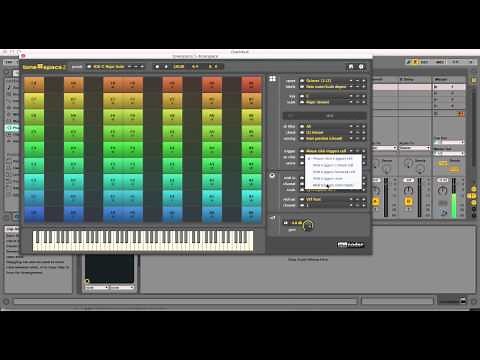Click the tonespace 2 logo
This screenshot has height=360, width=480.
pyautogui.click(x=44, y=67)
